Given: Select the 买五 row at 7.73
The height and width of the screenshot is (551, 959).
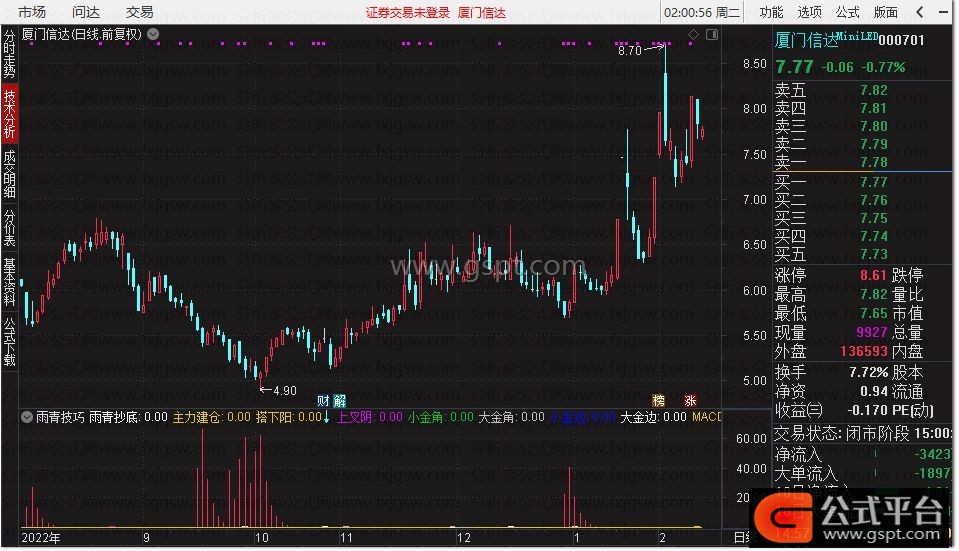Looking at the screenshot, I should (x=863, y=254).
